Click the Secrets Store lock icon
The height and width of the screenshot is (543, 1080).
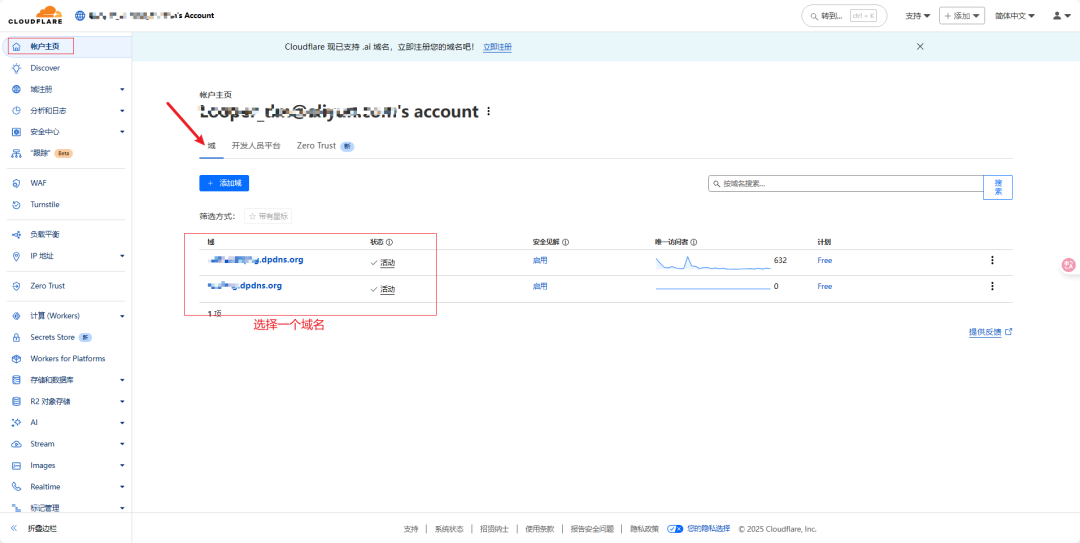(x=17, y=338)
